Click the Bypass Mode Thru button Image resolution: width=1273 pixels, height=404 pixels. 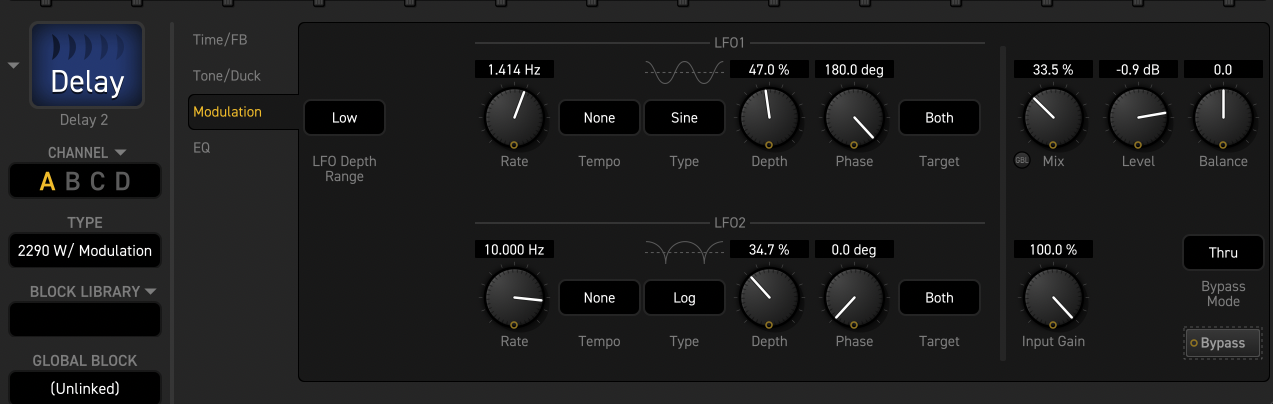pos(1222,253)
